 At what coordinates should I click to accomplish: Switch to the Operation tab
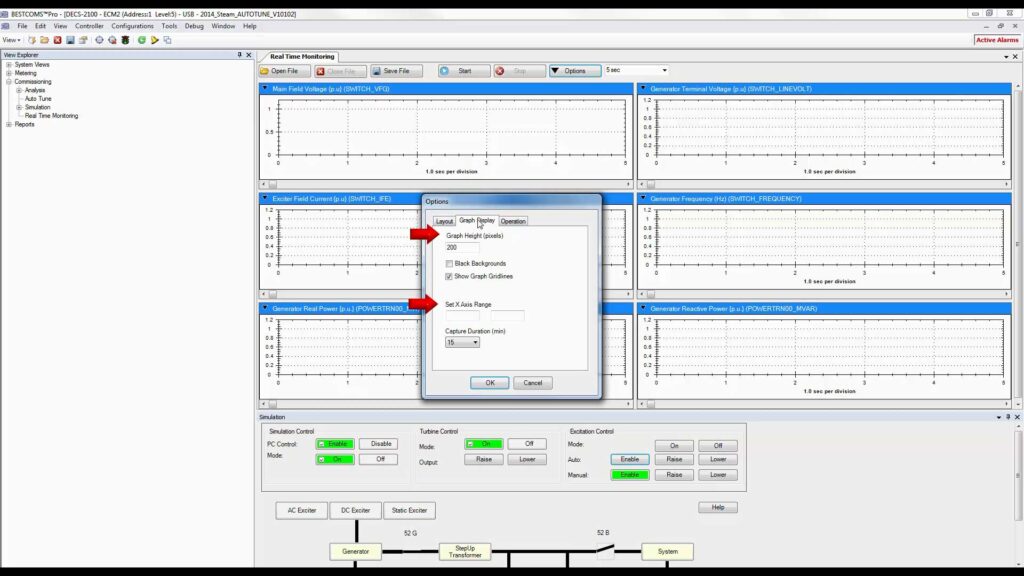[513, 221]
